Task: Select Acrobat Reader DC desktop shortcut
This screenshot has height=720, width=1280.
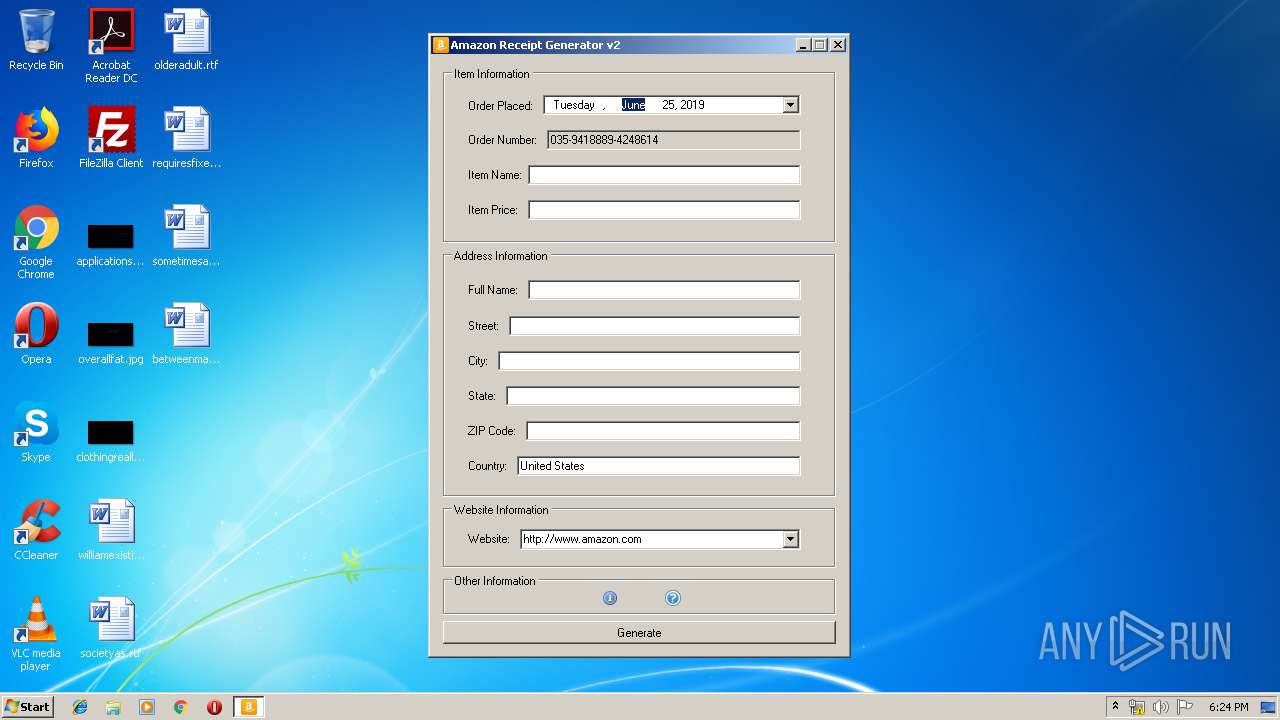Action: [x=111, y=46]
